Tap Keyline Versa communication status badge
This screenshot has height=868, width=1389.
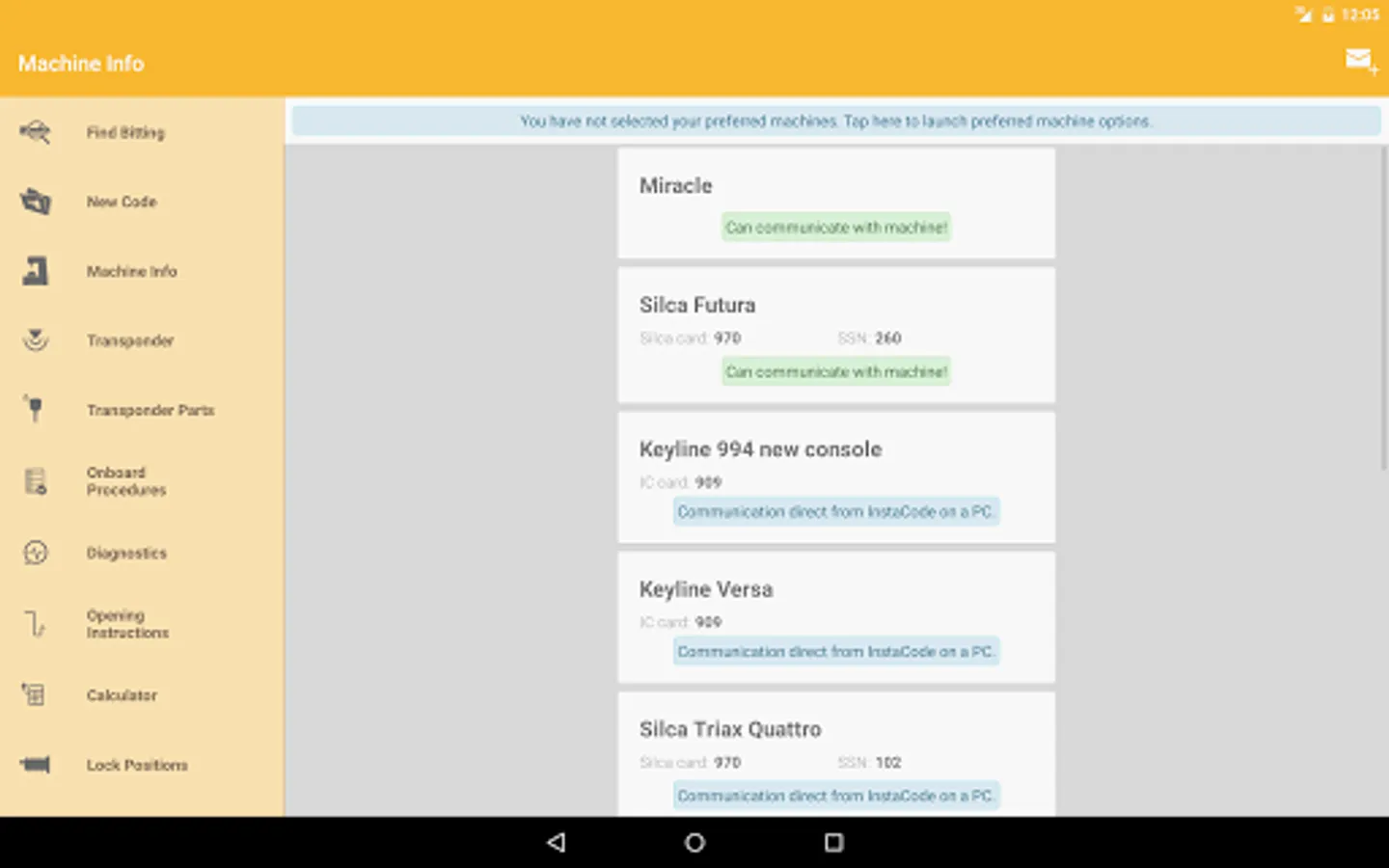(x=836, y=651)
